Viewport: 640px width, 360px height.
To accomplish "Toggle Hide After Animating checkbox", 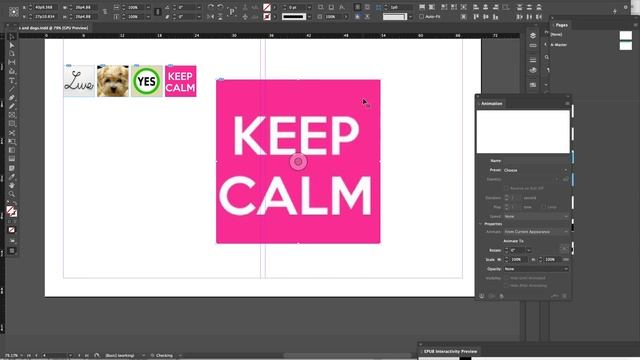I will (506, 285).
